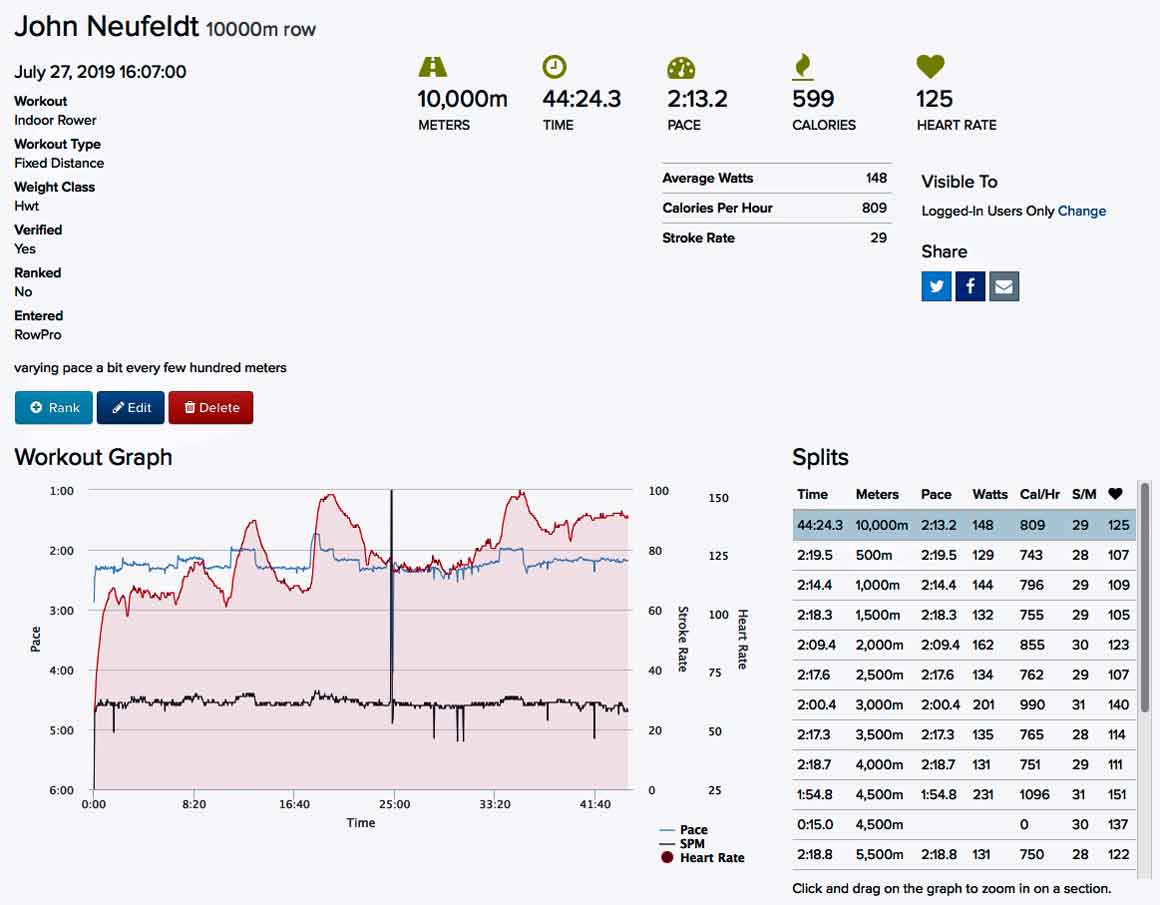
Task: Click the RowPro entry value
Action: point(38,334)
